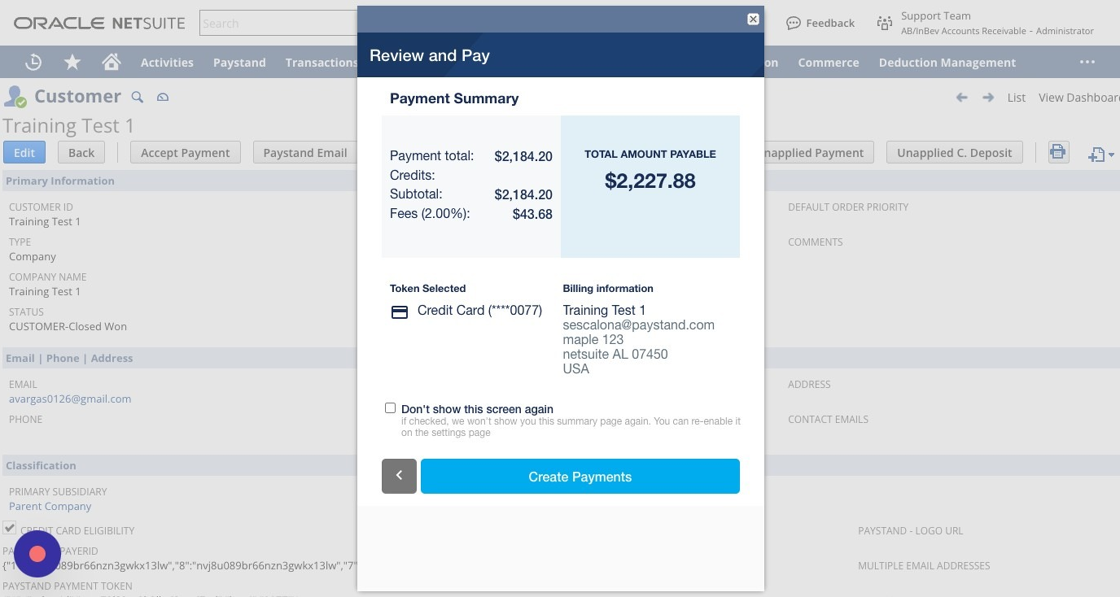
Task: Open the Parent Company subsidiary link
Action: tap(50, 506)
